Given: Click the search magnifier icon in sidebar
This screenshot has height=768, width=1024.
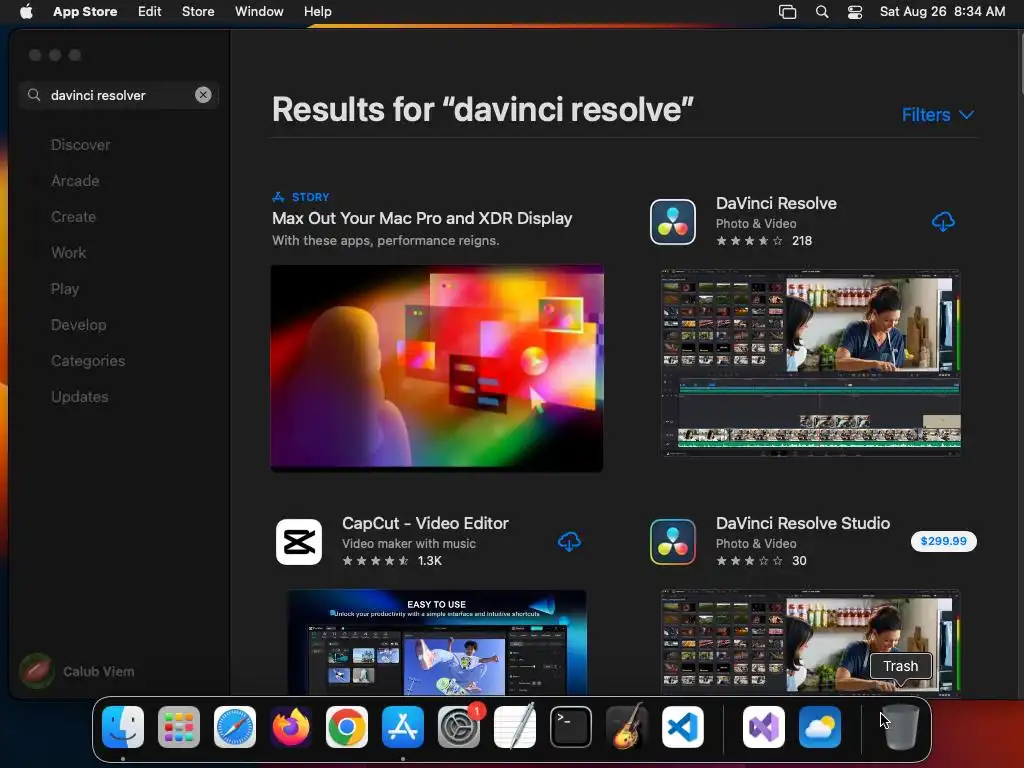Looking at the screenshot, I should point(34,95).
